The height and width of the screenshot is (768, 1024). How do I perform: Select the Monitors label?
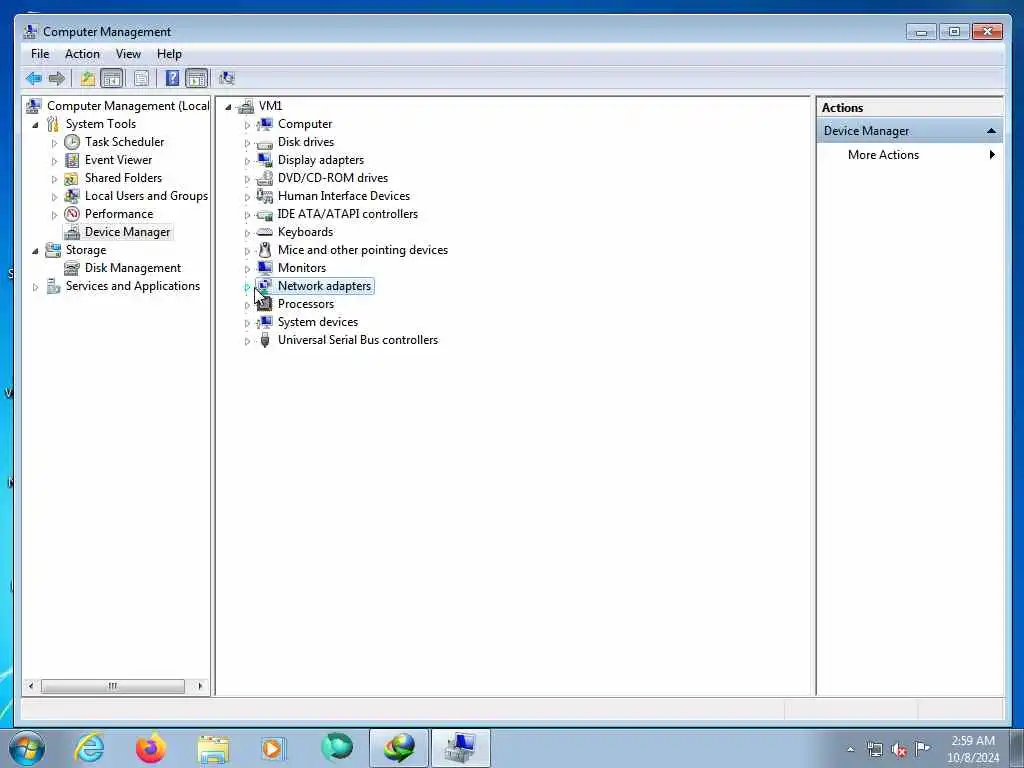(302, 268)
